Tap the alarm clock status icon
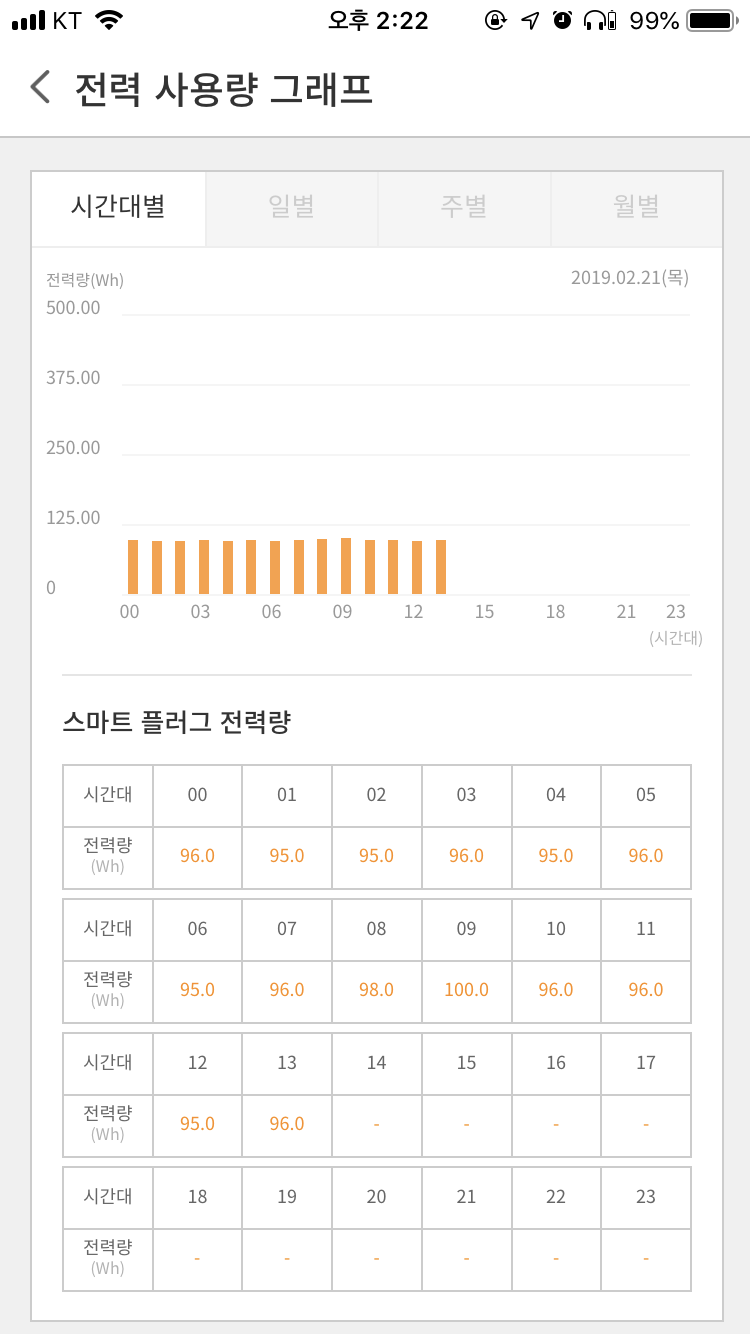The height and width of the screenshot is (1334, 750). 562,20
